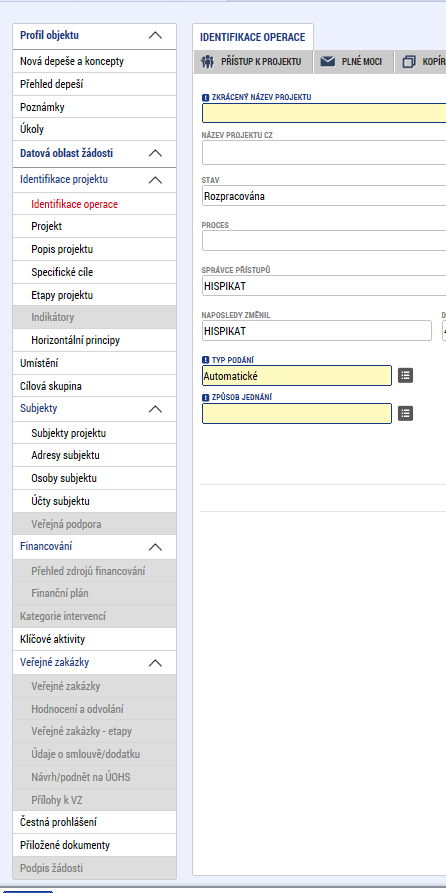
Task: Collapse the Veřejné zakázky group chevron
Action: coord(155,663)
